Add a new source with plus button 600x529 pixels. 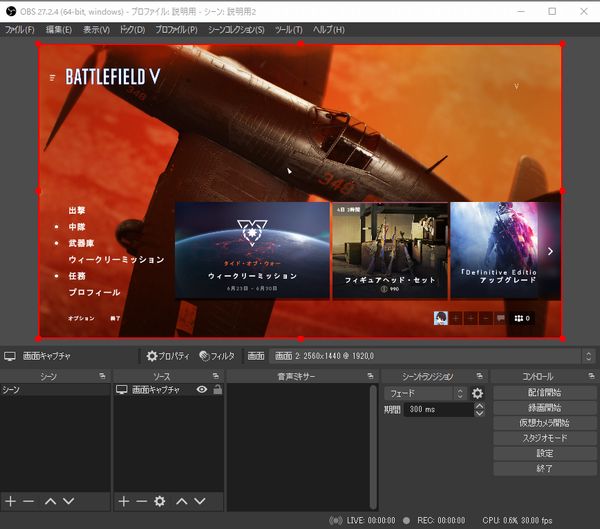pos(124,501)
